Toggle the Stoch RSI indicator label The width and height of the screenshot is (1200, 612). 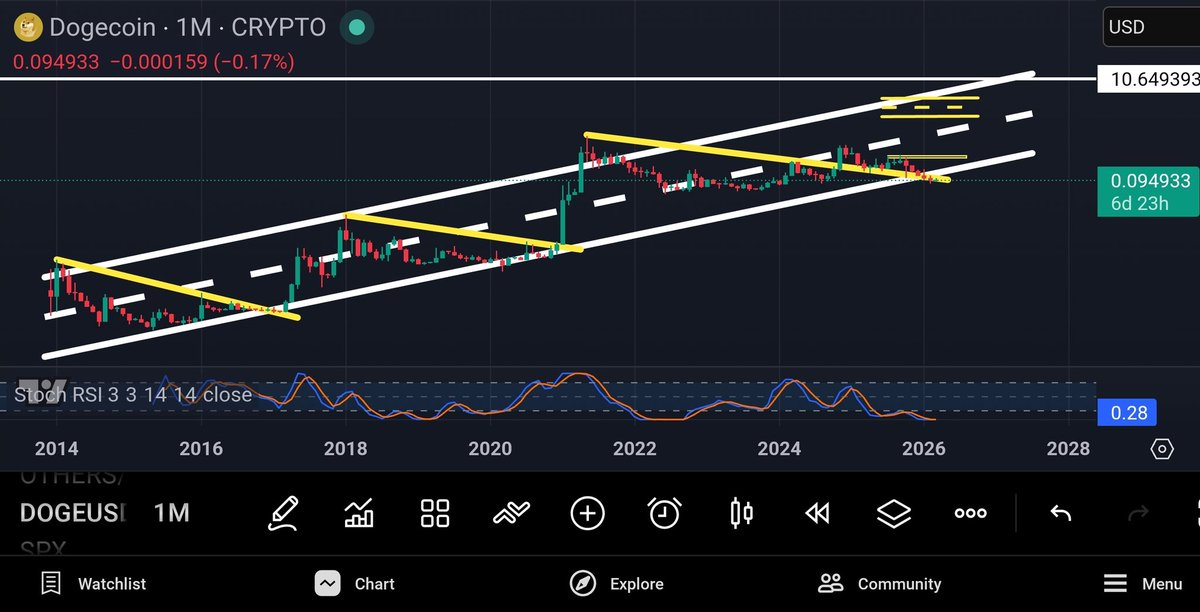(x=132, y=396)
